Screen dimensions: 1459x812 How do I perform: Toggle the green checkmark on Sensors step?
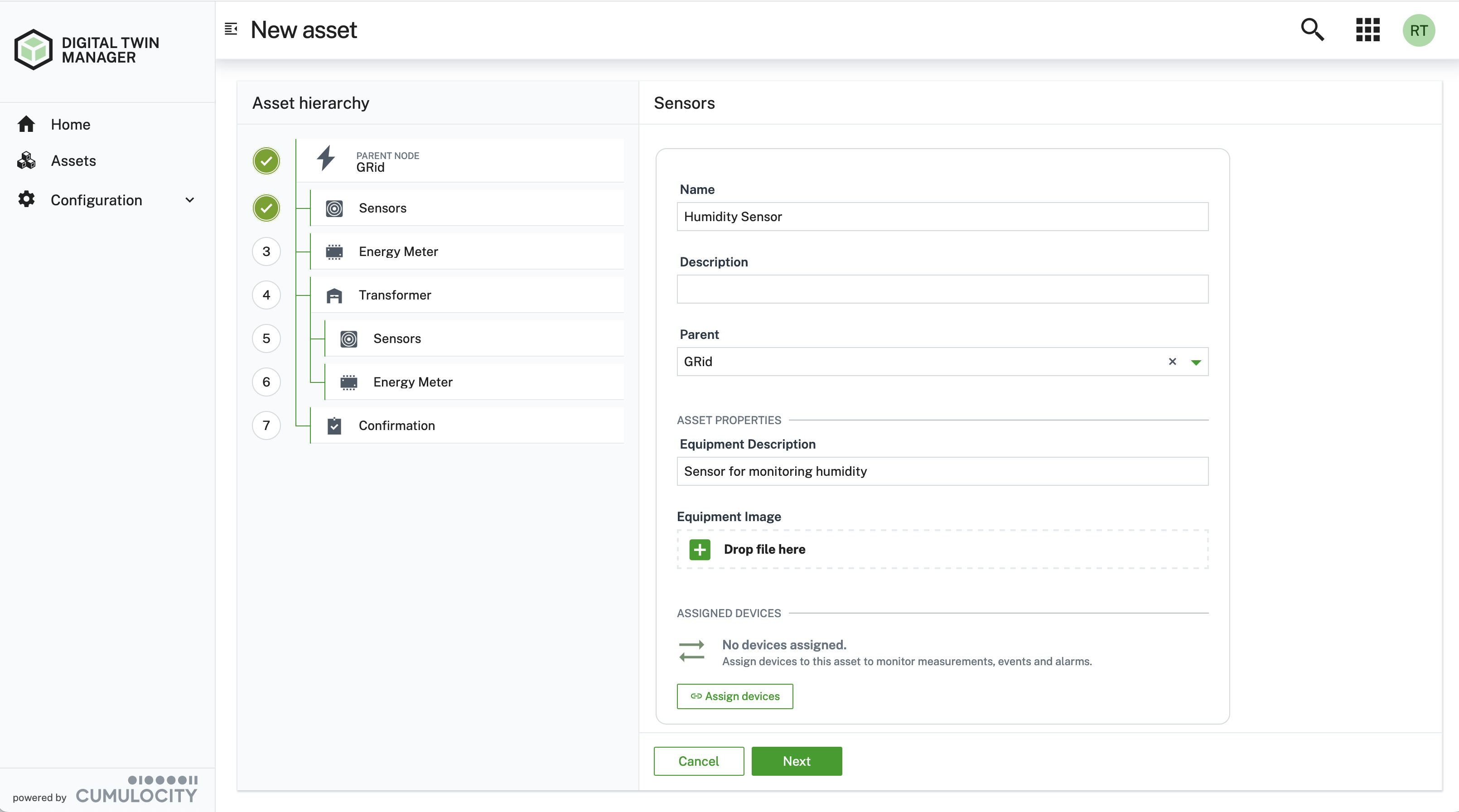[x=266, y=207]
